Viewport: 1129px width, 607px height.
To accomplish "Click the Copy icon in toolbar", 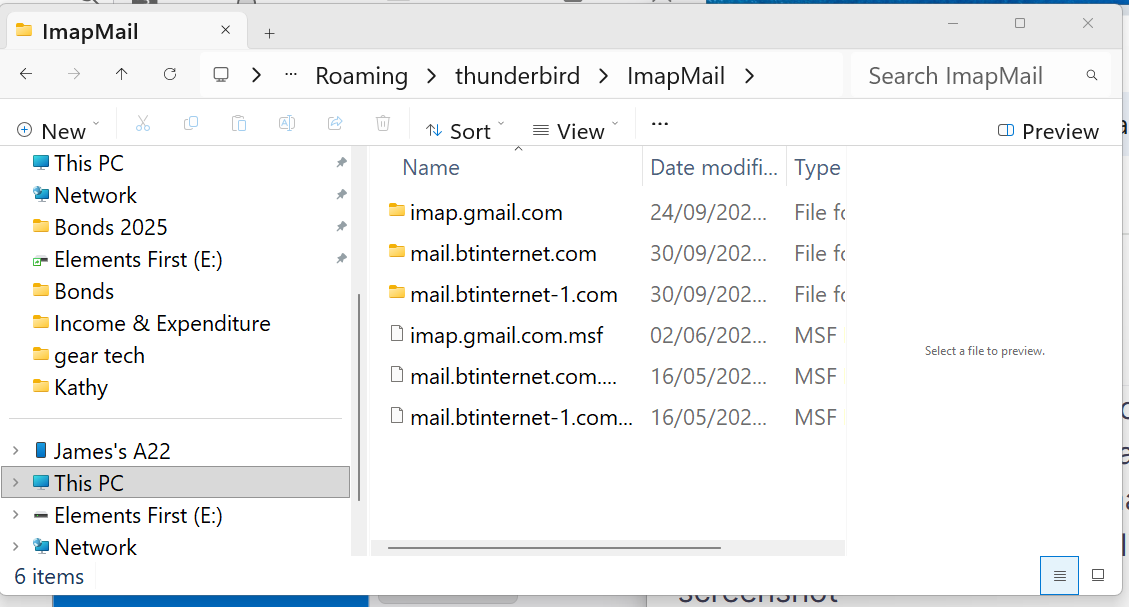I will (191, 124).
